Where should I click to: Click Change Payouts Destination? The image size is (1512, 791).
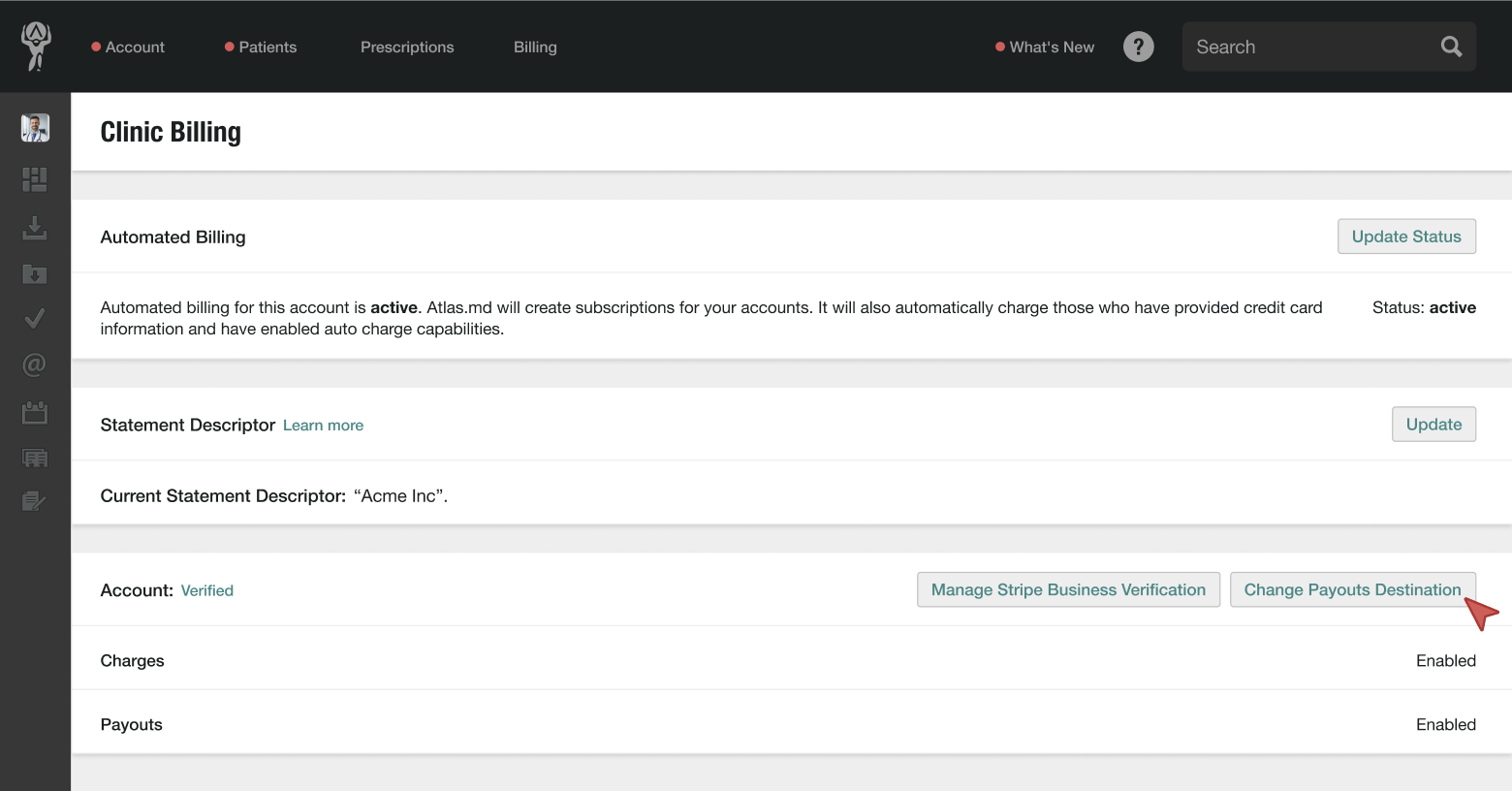1352,589
